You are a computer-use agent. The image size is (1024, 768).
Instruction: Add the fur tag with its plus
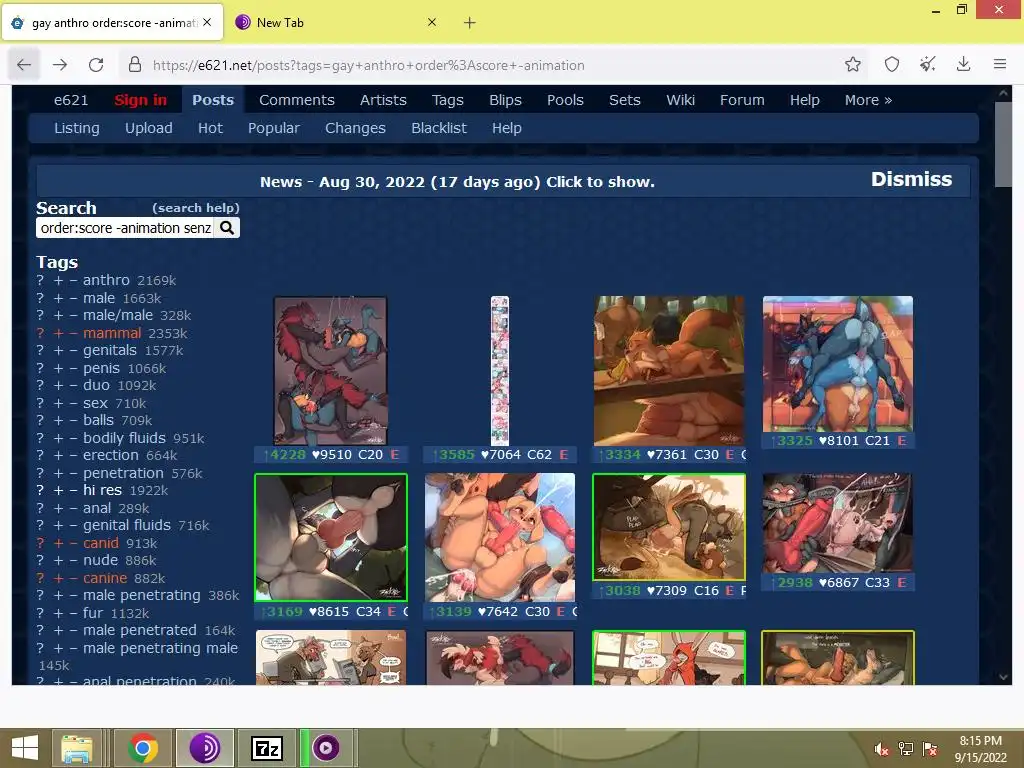[58, 613]
